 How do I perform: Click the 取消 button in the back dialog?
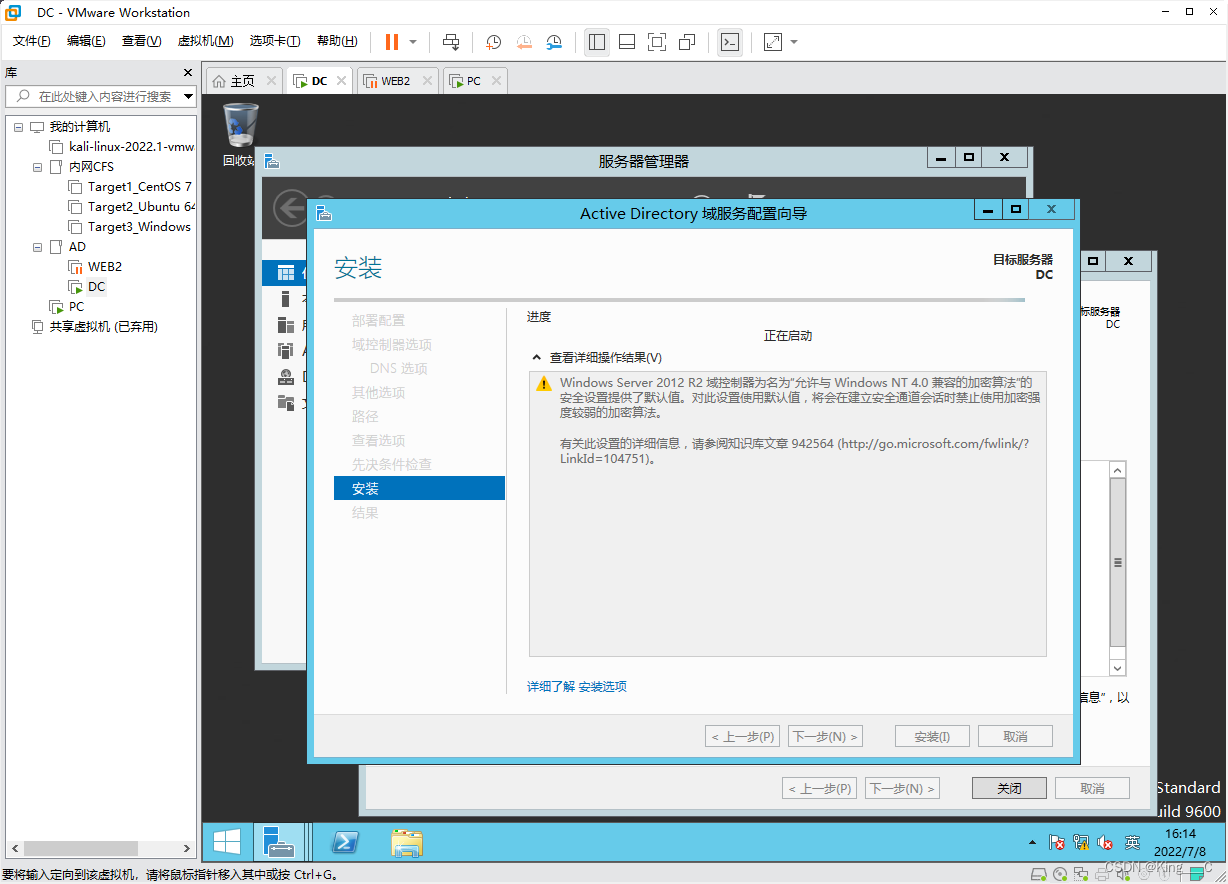click(1092, 788)
